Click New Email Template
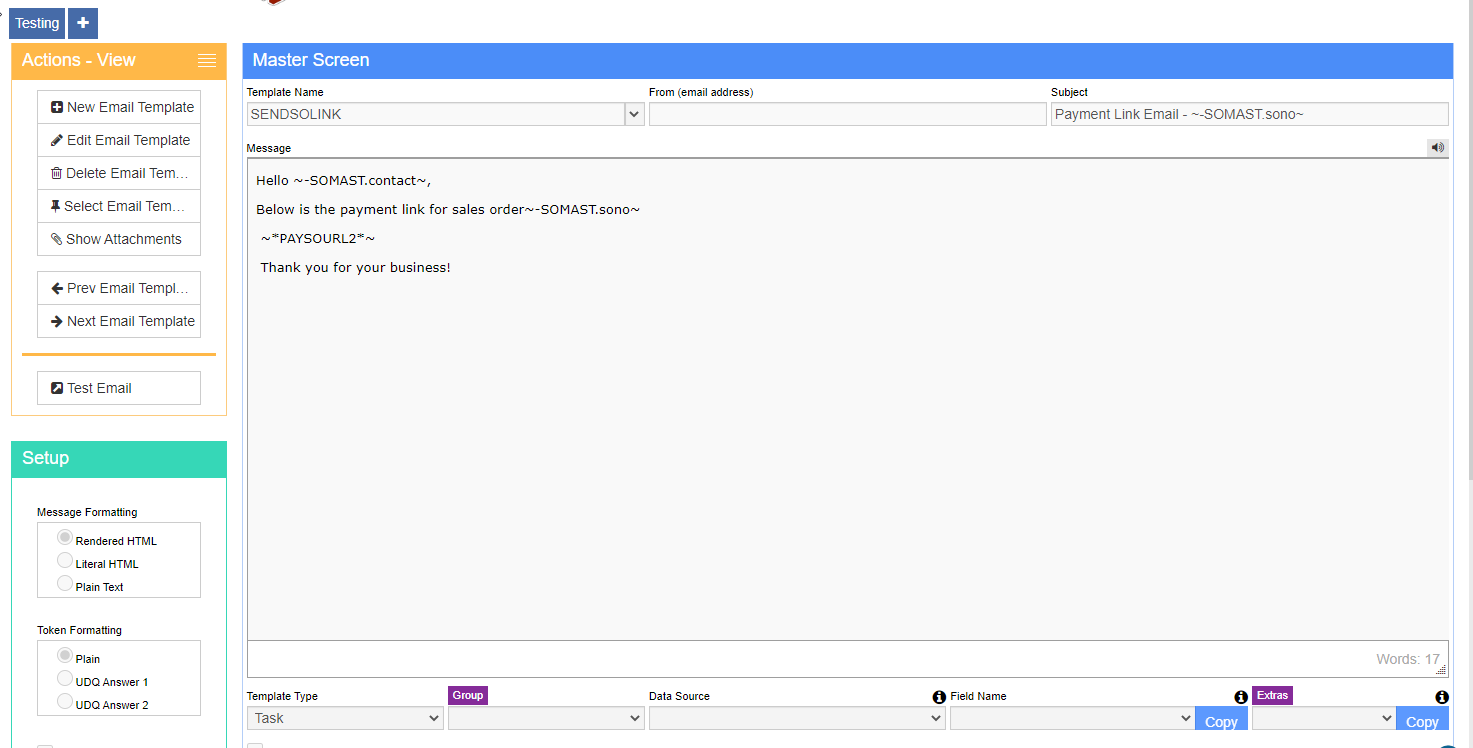Viewport: 1473px width, 748px height. [x=119, y=107]
